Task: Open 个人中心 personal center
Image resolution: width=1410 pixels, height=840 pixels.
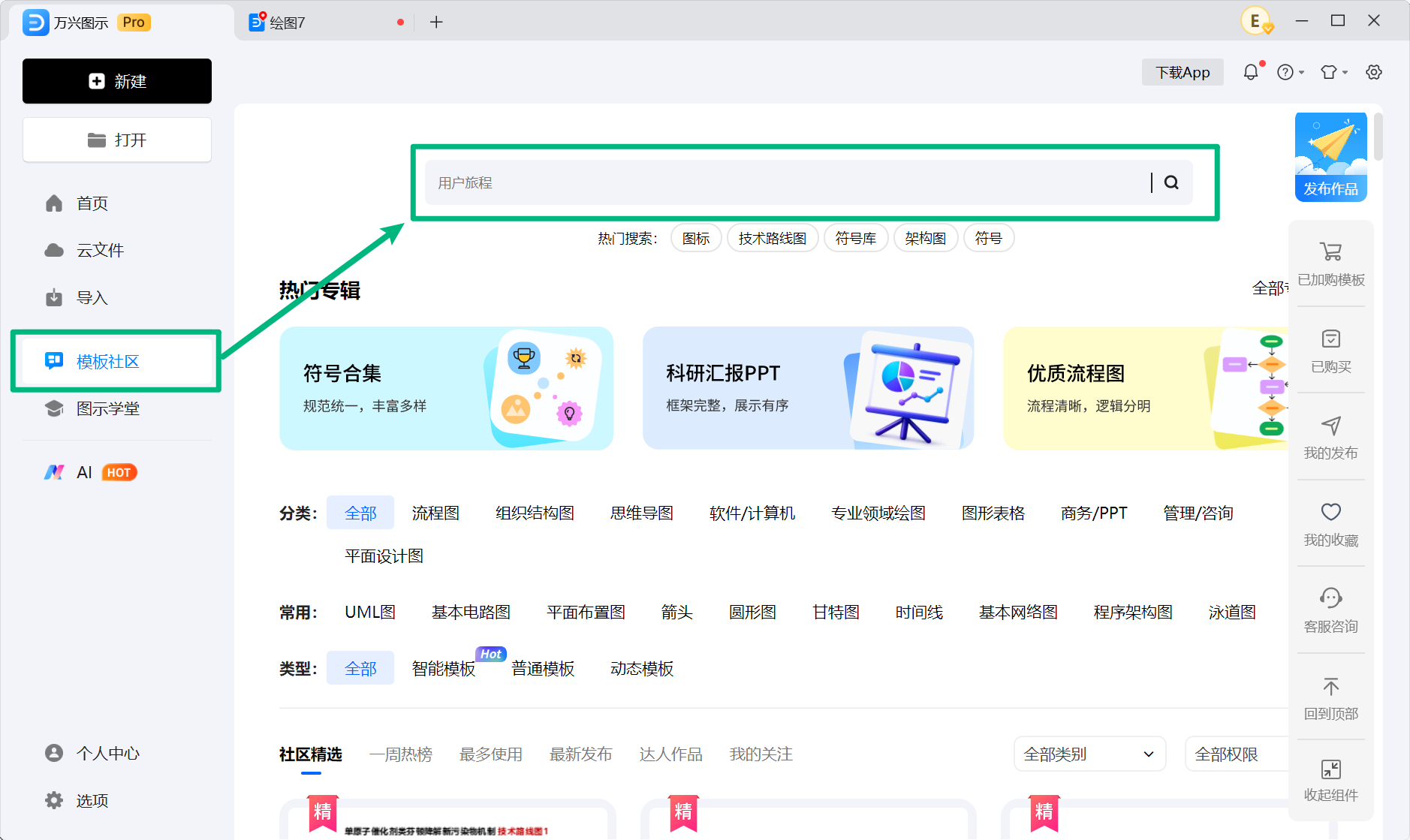Action: [x=107, y=753]
